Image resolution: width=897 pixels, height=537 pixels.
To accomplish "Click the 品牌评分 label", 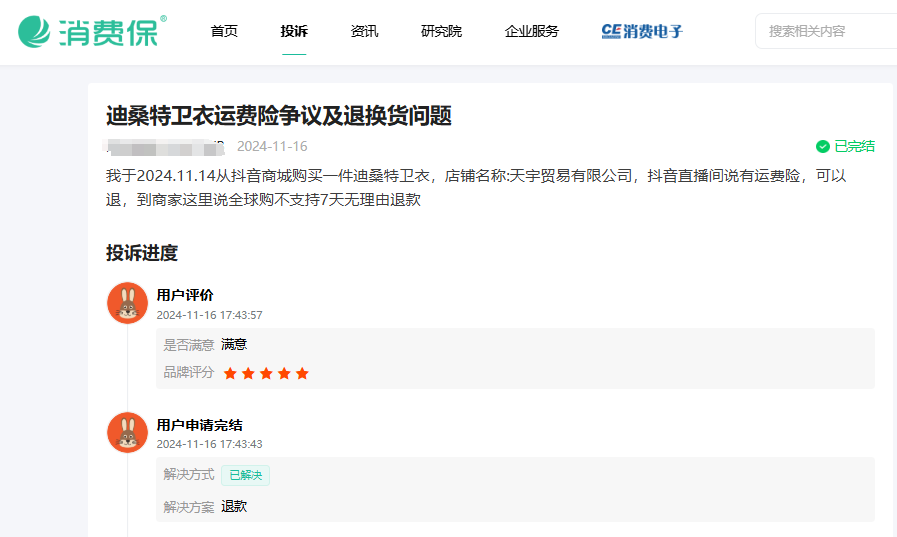I will [x=189, y=372].
